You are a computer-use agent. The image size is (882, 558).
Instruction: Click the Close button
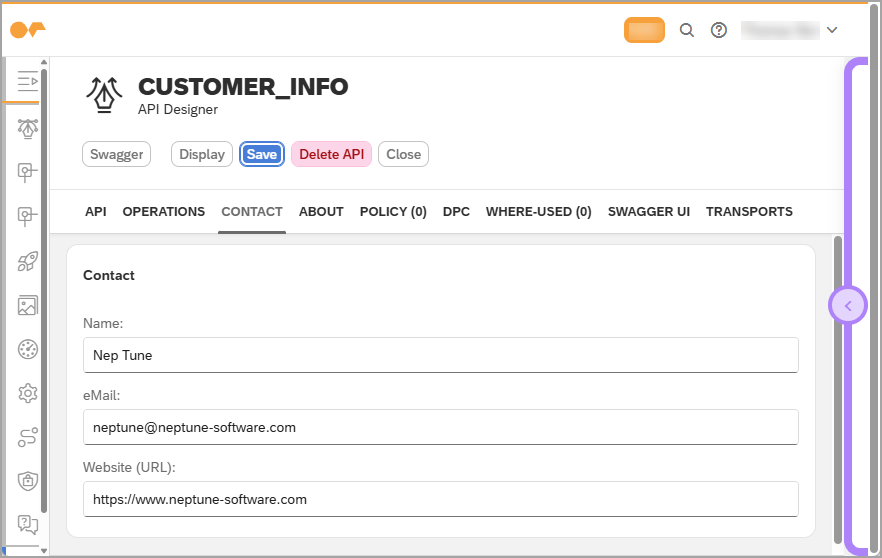tap(403, 154)
